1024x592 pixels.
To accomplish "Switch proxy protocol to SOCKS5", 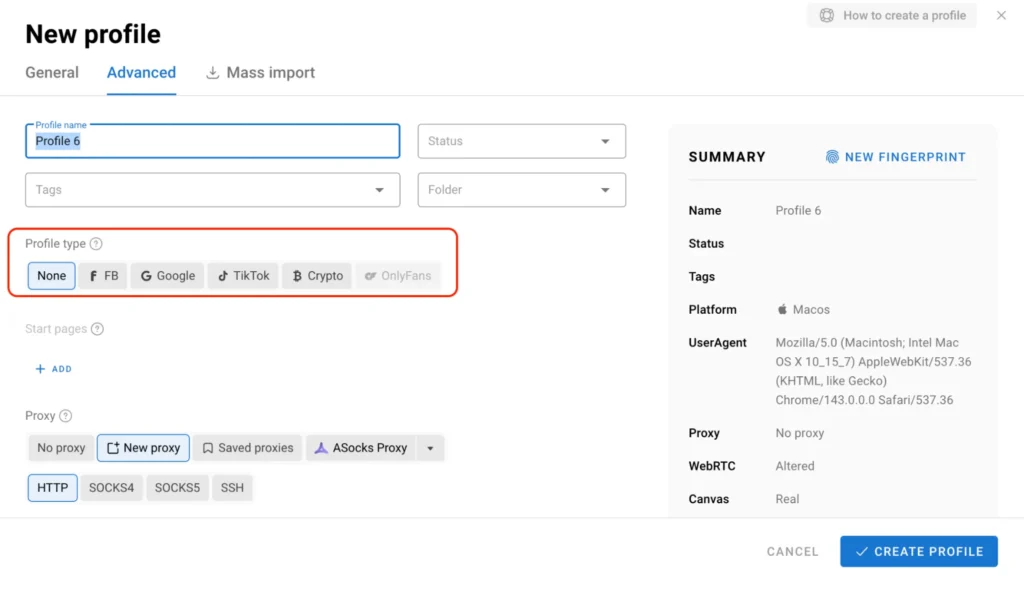I will pyautogui.click(x=177, y=488).
